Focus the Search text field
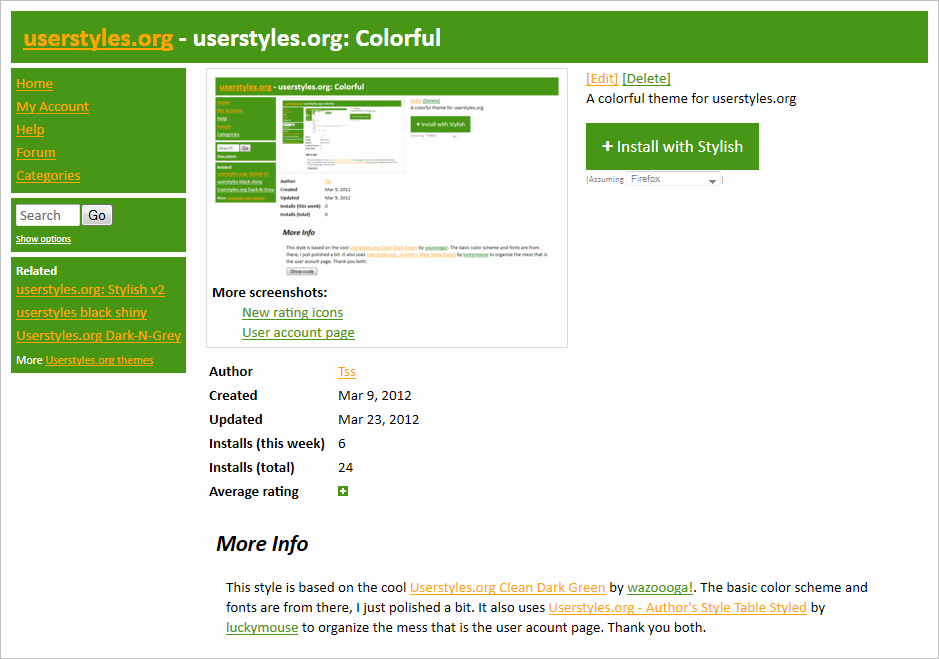 (48, 216)
